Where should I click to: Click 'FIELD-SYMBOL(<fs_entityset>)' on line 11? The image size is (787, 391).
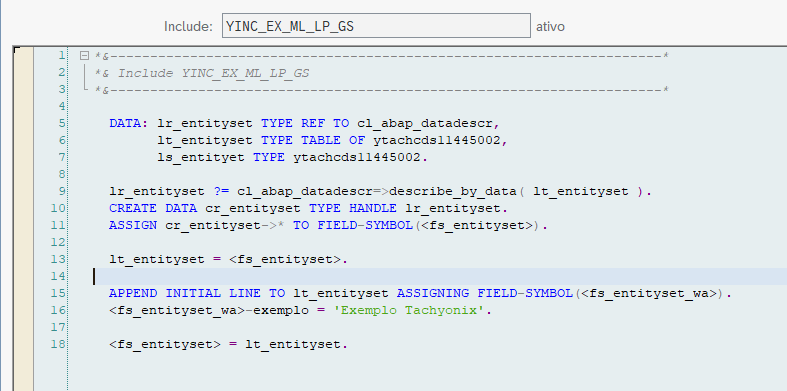coord(429,225)
